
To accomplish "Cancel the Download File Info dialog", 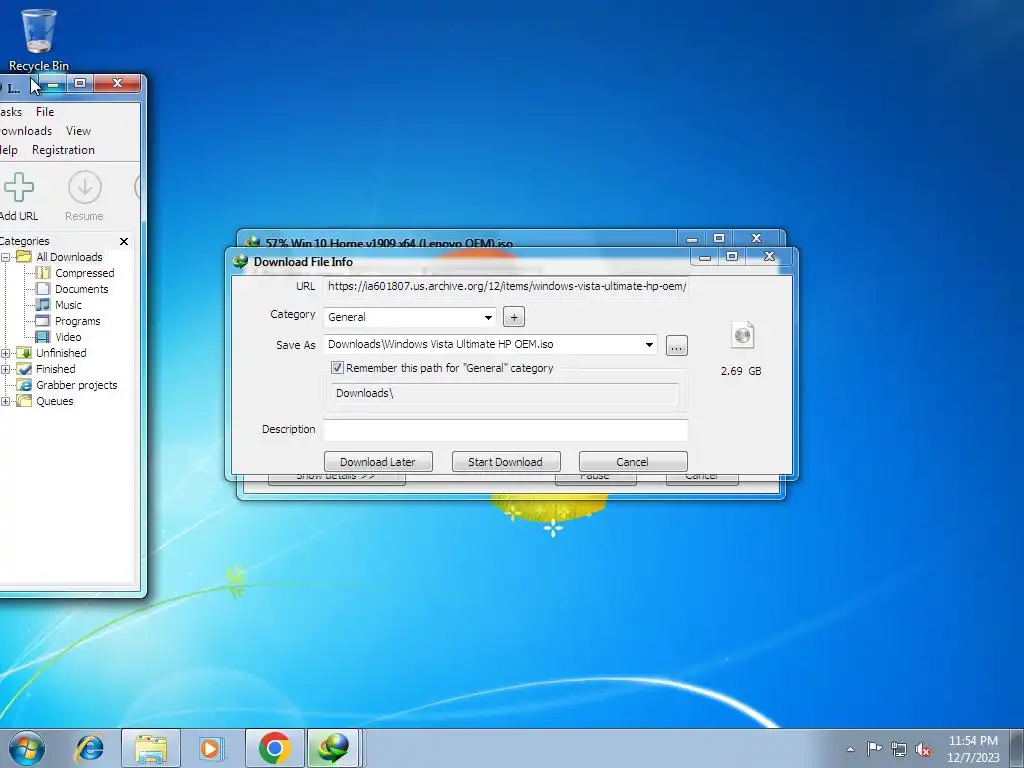I will 633,462.
